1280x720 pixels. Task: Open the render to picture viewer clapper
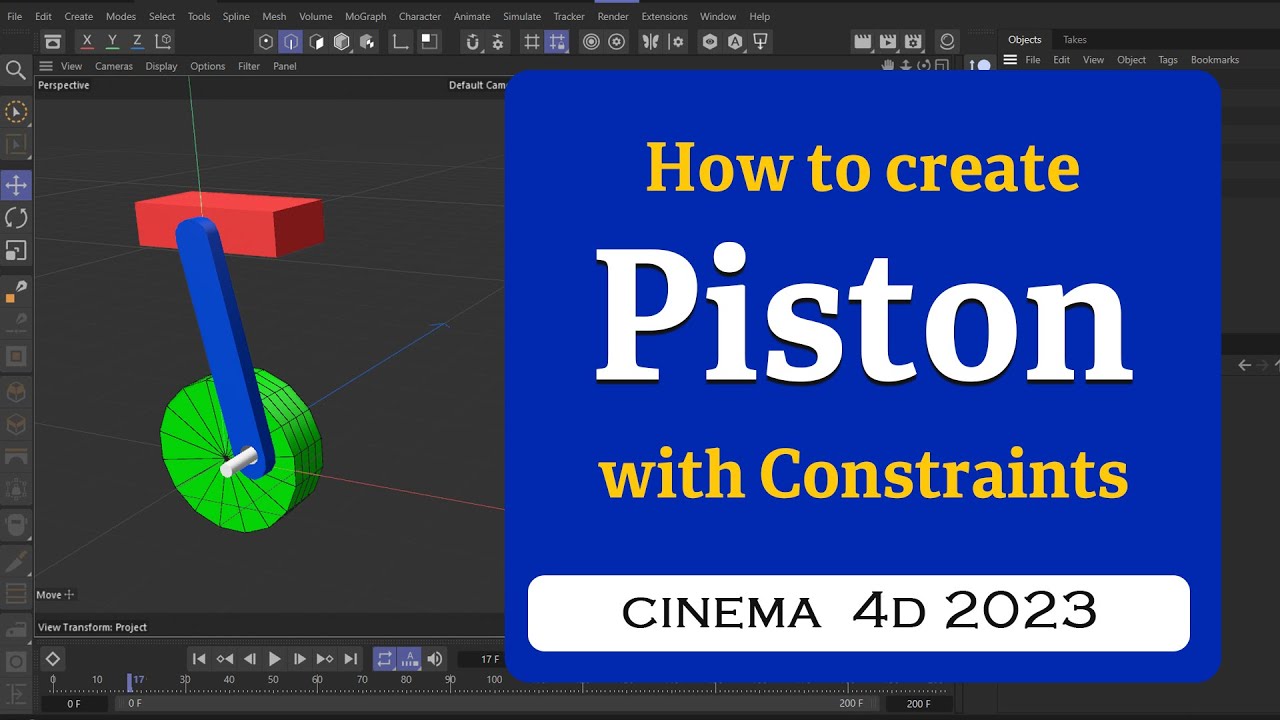[888, 41]
